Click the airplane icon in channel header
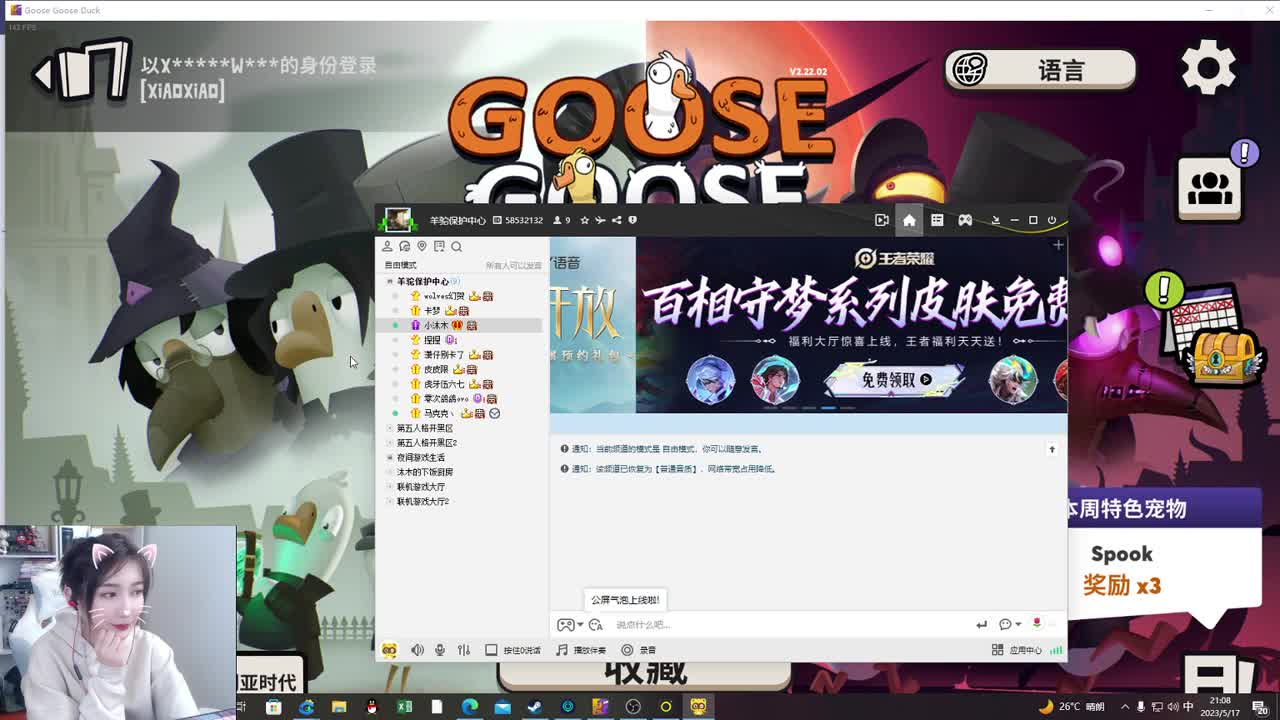The width and height of the screenshot is (1280, 720). pyautogui.click(x=600, y=220)
